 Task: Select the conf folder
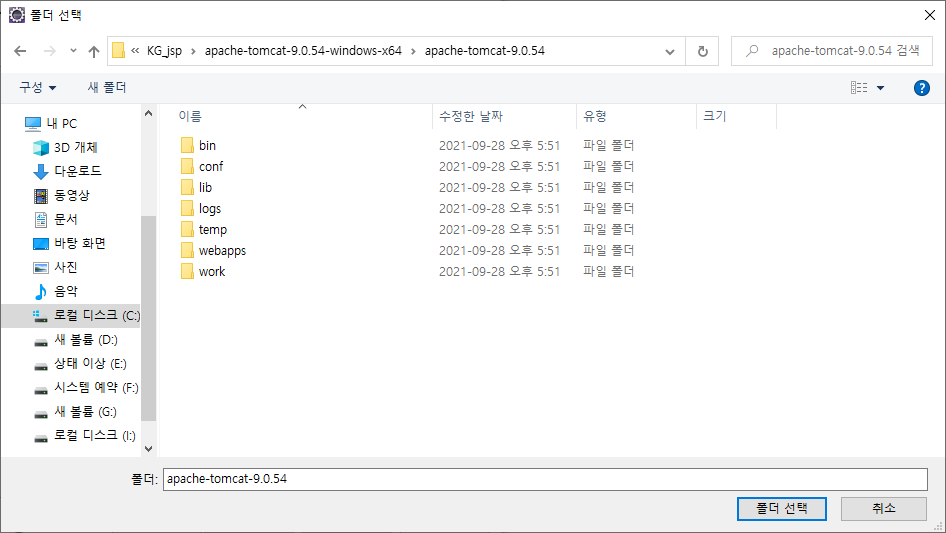(211, 167)
